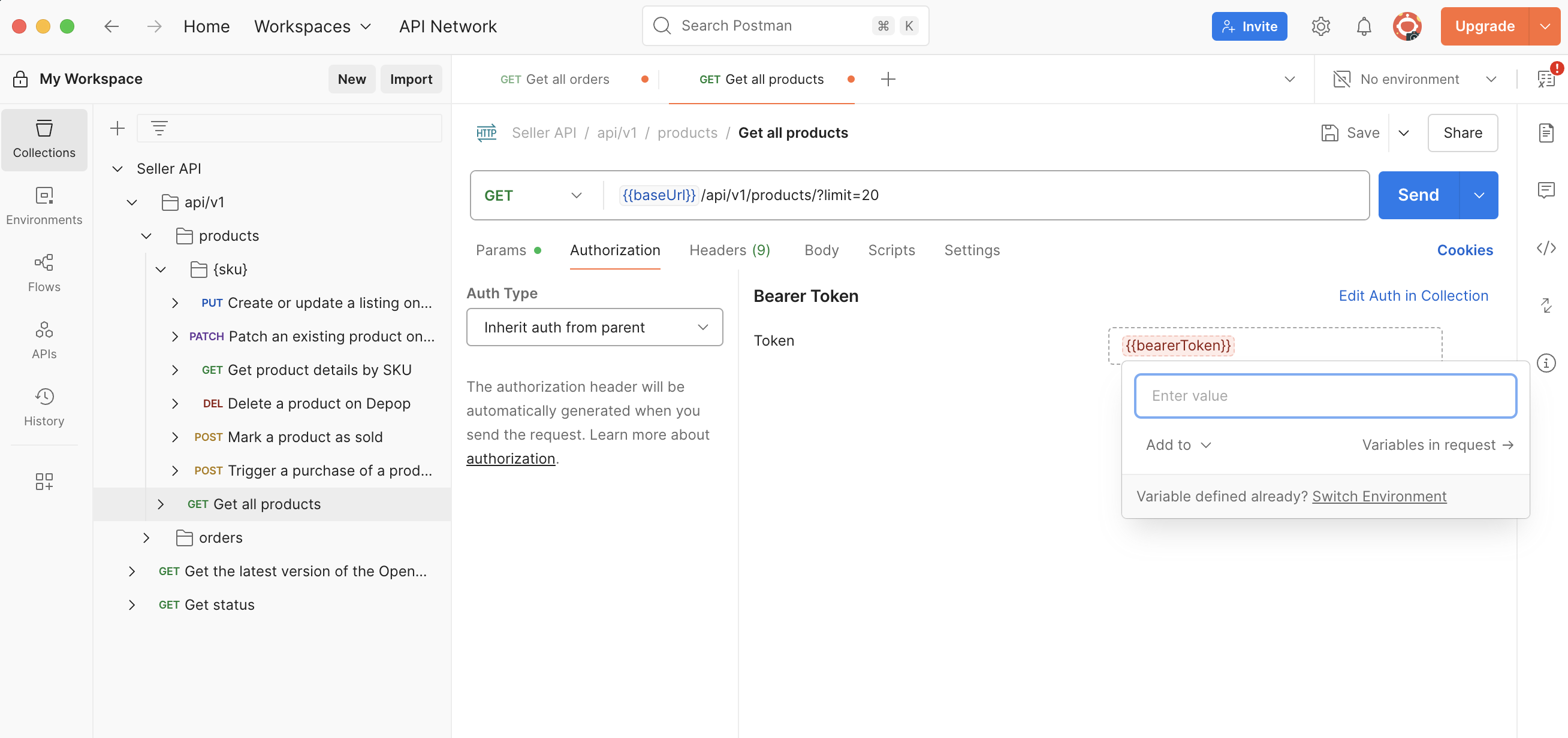Open the request info icon

tap(1546, 363)
